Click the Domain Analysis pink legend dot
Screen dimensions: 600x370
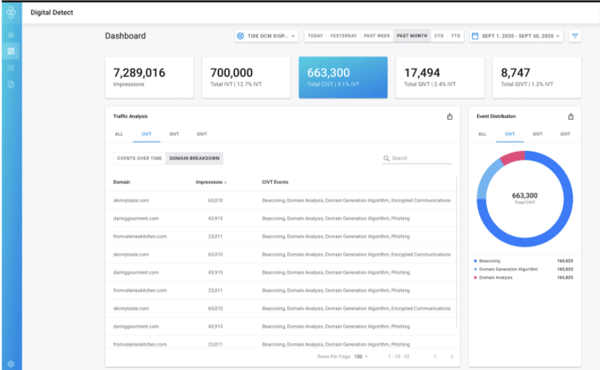coord(475,278)
